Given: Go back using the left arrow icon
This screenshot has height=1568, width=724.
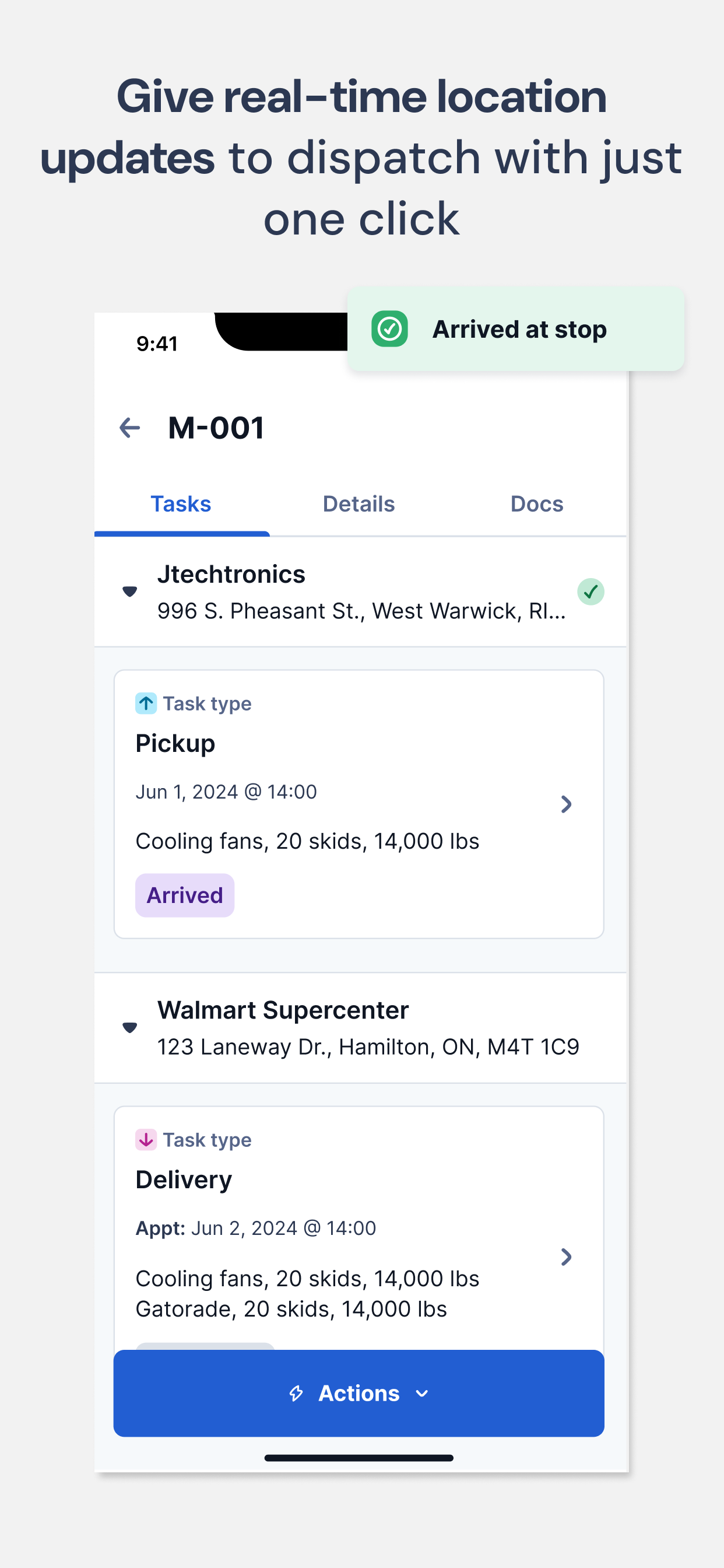Looking at the screenshot, I should click(x=129, y=428).
